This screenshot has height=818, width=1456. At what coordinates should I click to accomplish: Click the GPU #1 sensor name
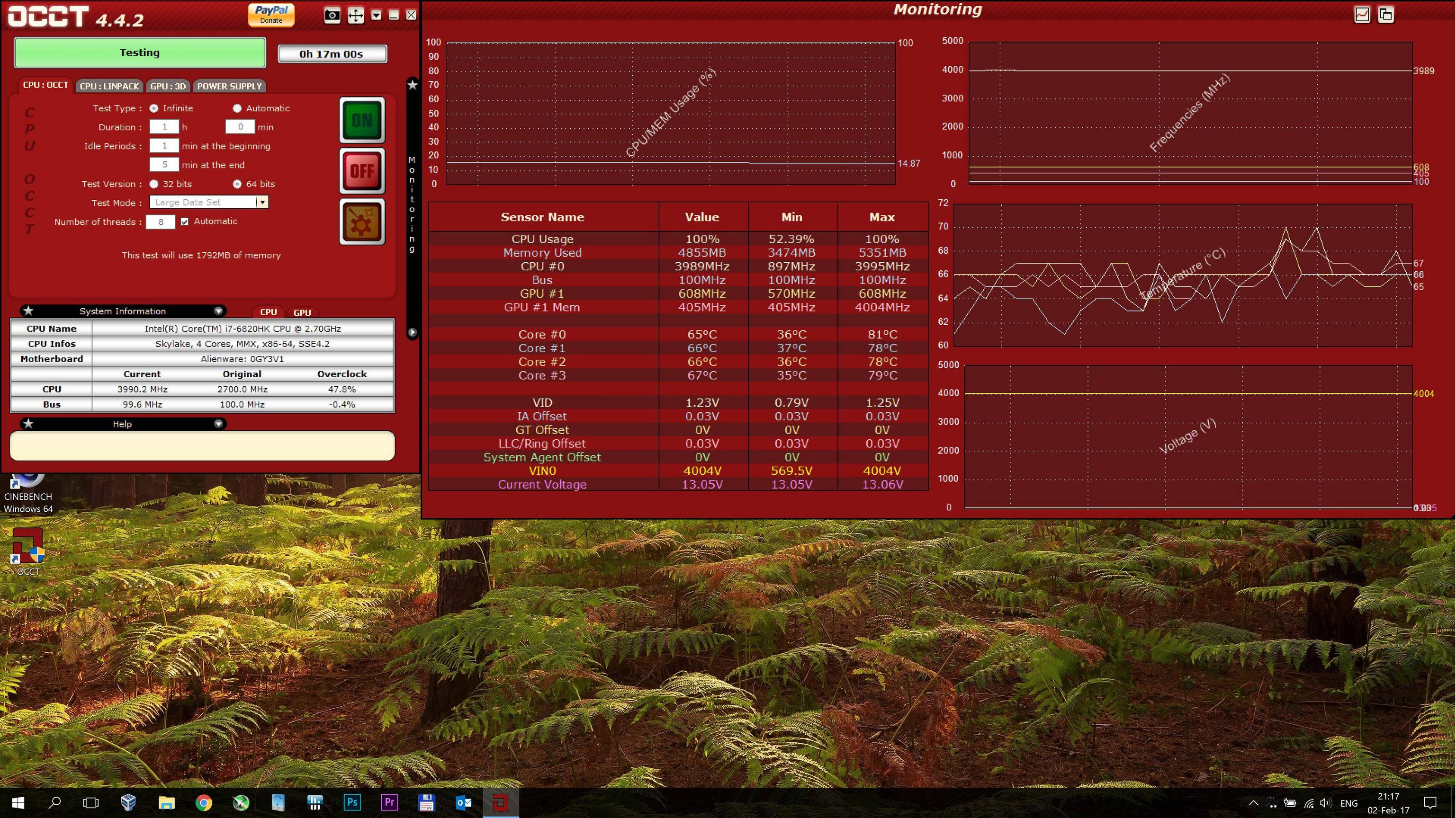pyautogui.click(x=542, y=293)
